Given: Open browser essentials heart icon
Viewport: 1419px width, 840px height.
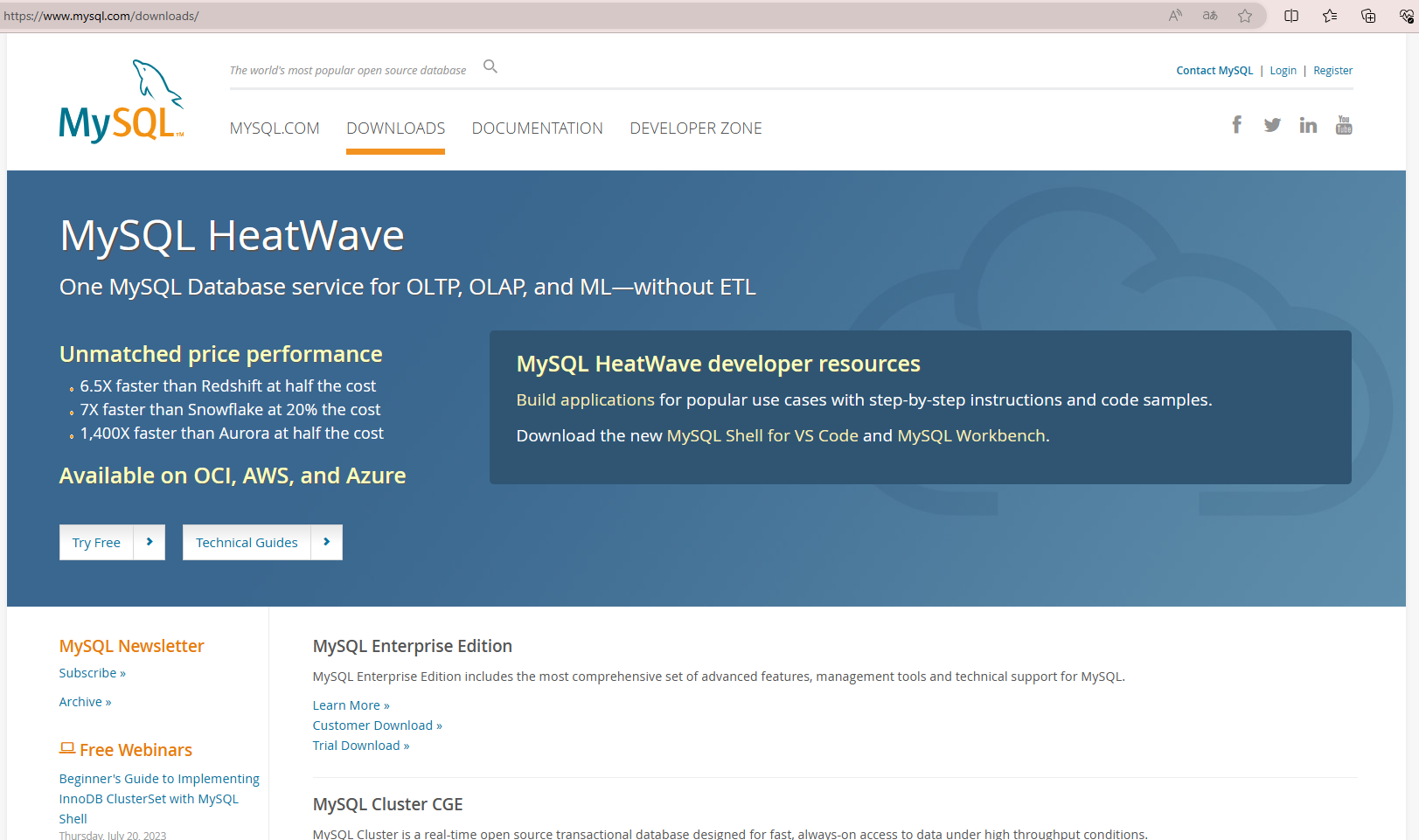Looking at the screenshot, I should [x=1406, y=16].
